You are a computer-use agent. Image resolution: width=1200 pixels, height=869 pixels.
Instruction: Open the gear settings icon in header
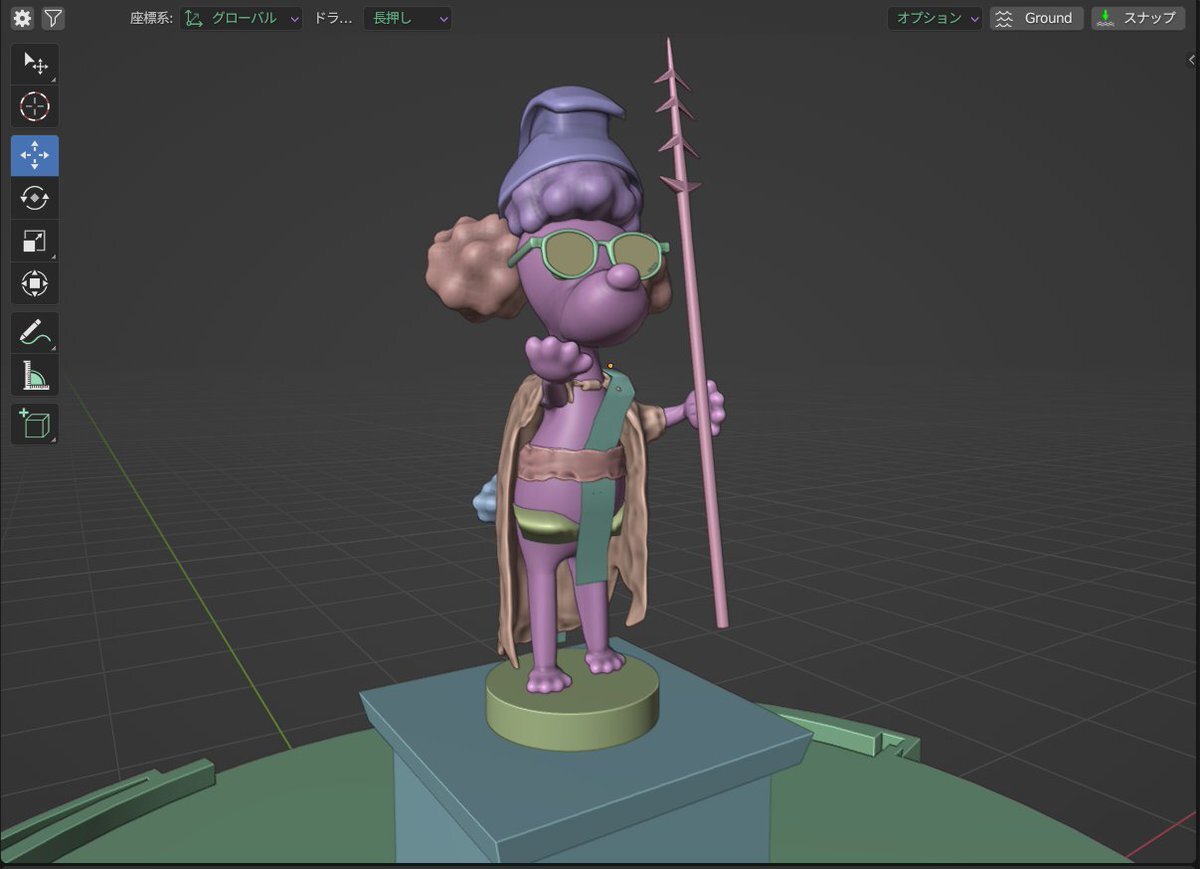point(22,18)
